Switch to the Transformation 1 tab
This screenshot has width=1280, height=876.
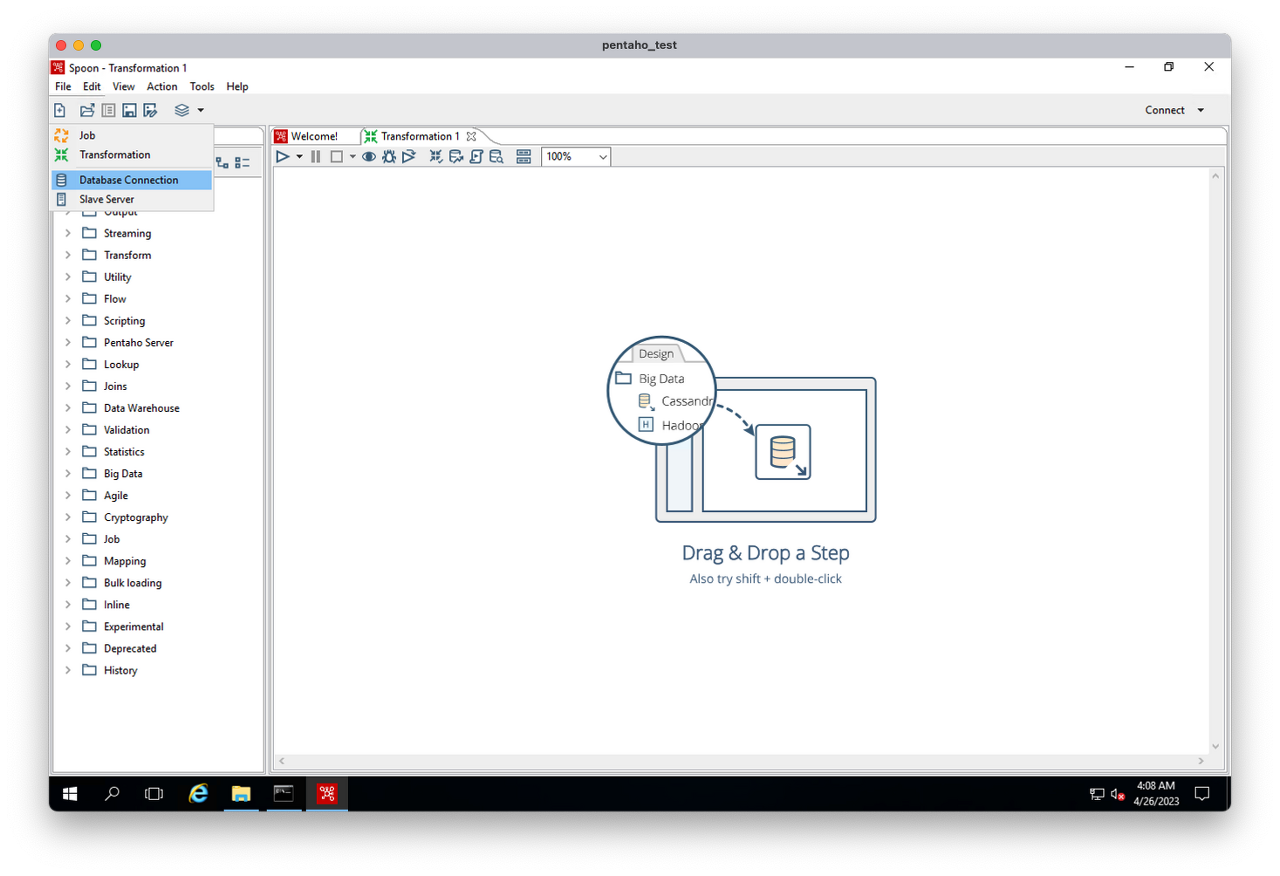point(420,136)
